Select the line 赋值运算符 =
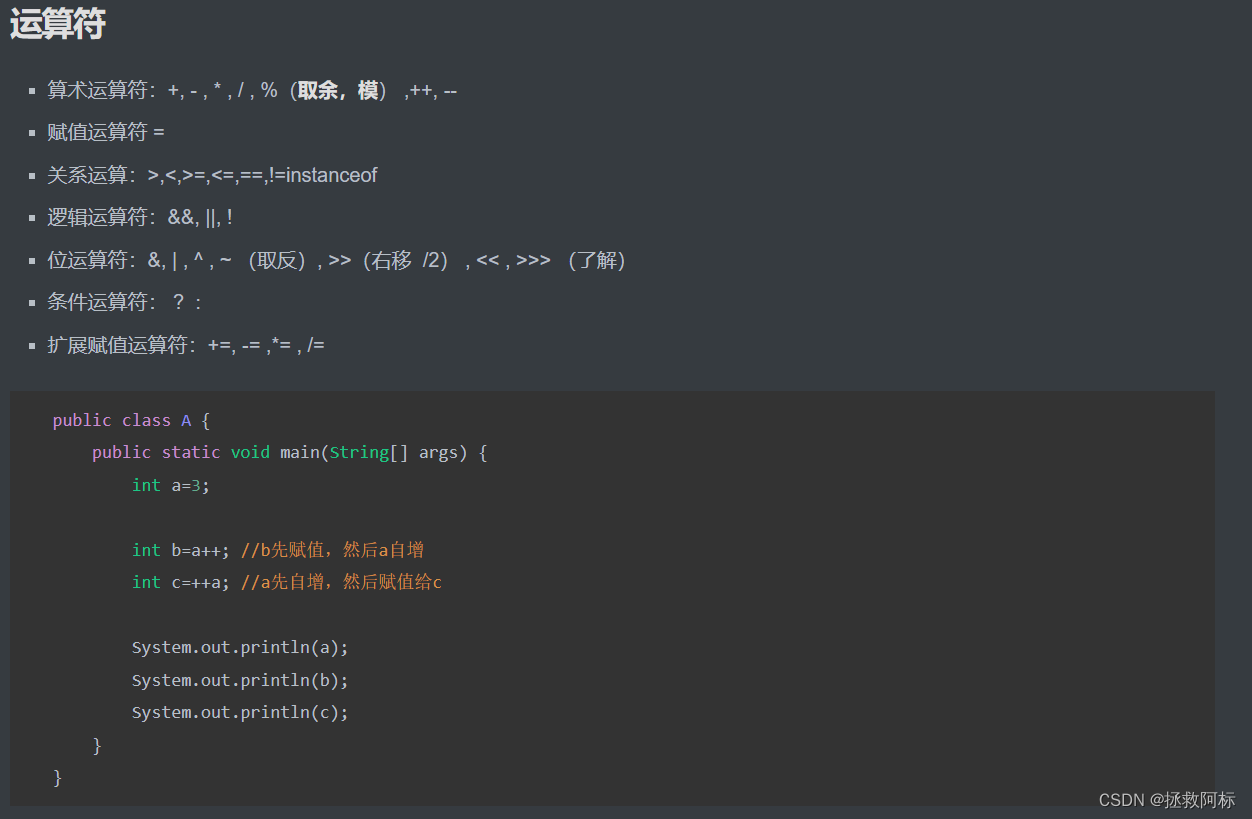The image size is (1252, 819). [106, 132]
